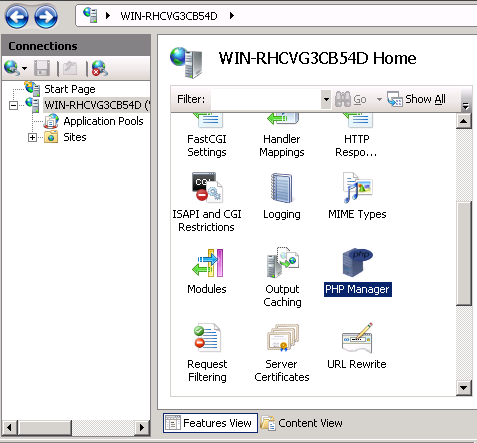Open the Request Filtering feature

(x=207, y=353)
